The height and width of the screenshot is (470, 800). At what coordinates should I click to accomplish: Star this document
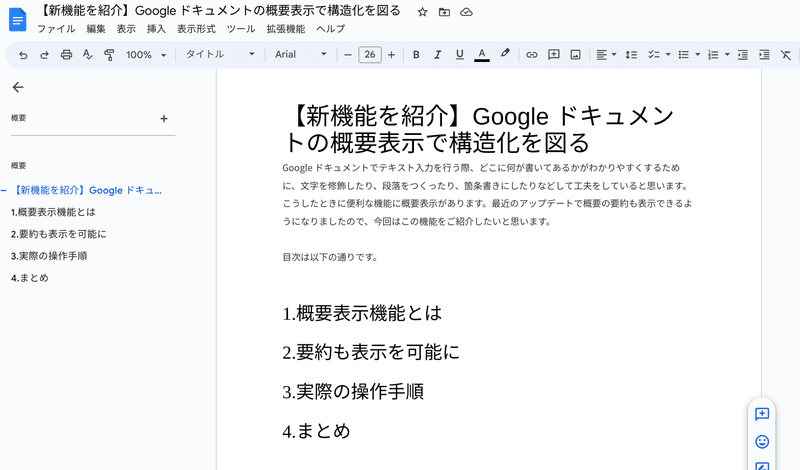[422, 12]
